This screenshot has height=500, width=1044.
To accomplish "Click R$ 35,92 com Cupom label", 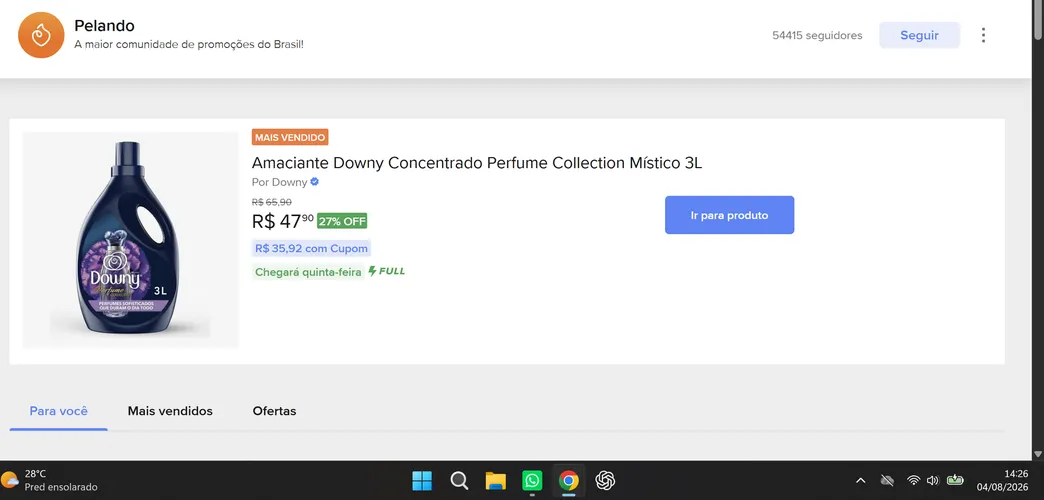I will click(312, 248).
